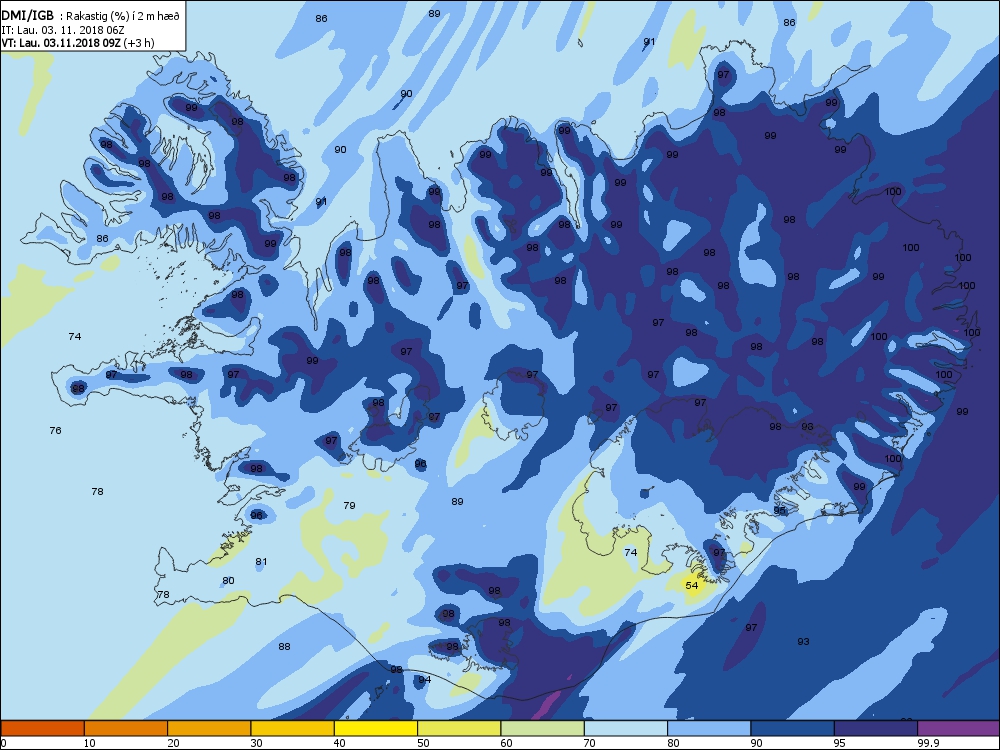
Task: Choose the light green 60–70 legend swatch
Action: coord(543,728)
